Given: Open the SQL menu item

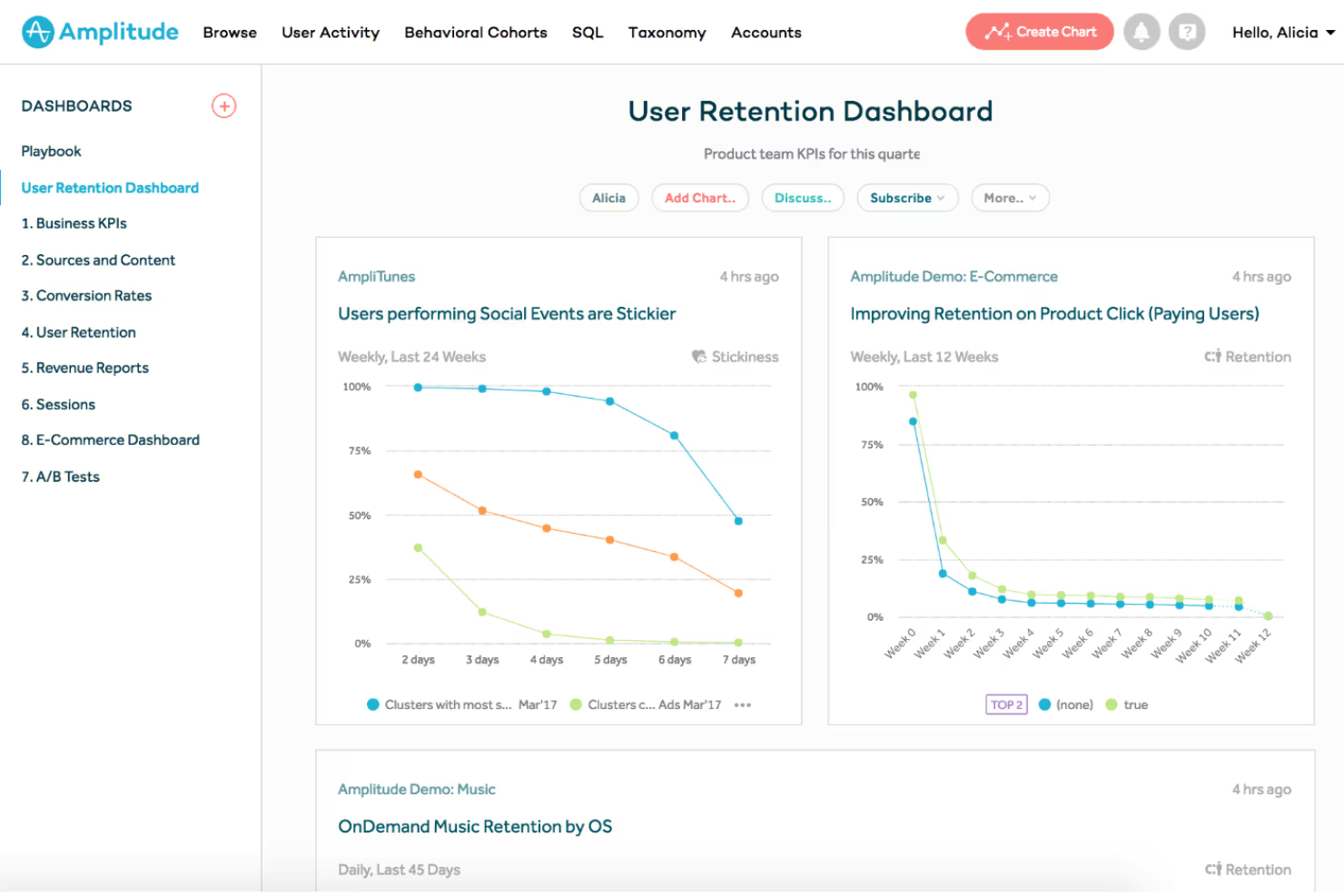Looking at the screenshot, I should point(588,33).
